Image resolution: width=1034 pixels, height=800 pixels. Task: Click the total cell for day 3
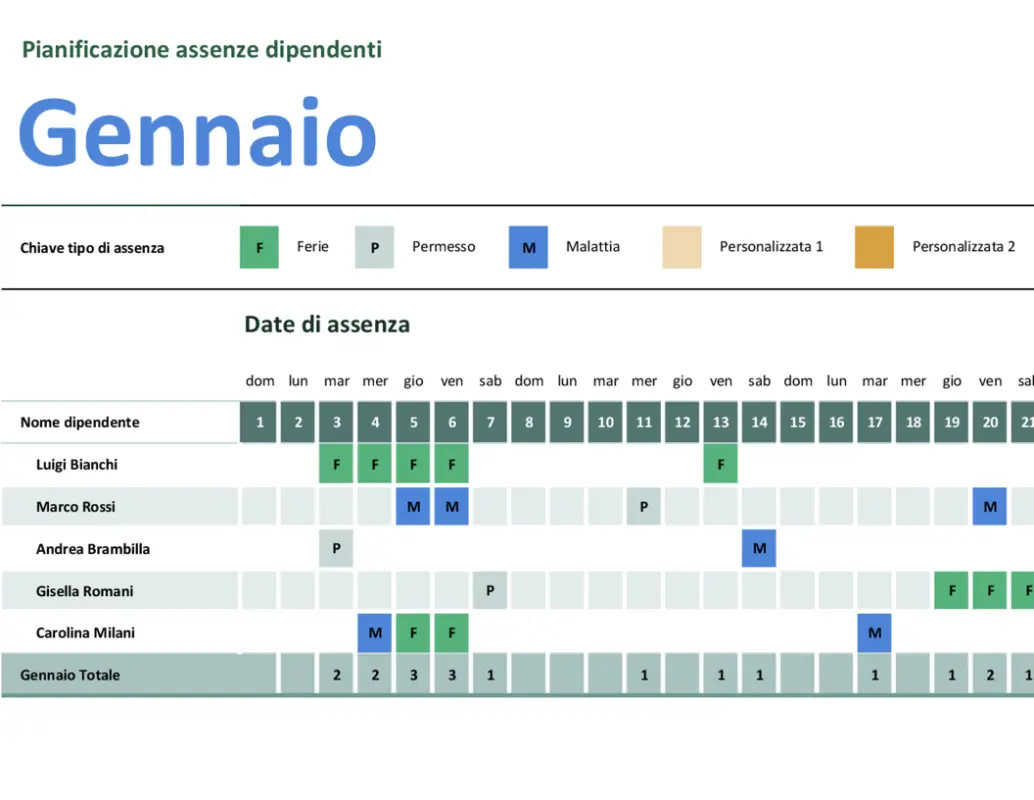(x=336, y=675)
